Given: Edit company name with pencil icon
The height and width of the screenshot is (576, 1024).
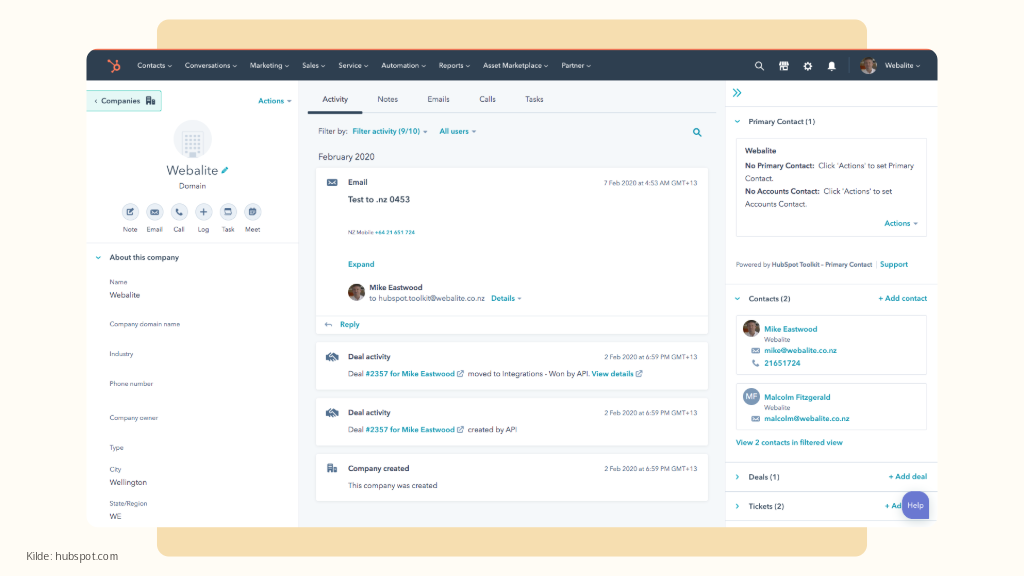Looking at the screenshot, I should (x=225, y=171).
